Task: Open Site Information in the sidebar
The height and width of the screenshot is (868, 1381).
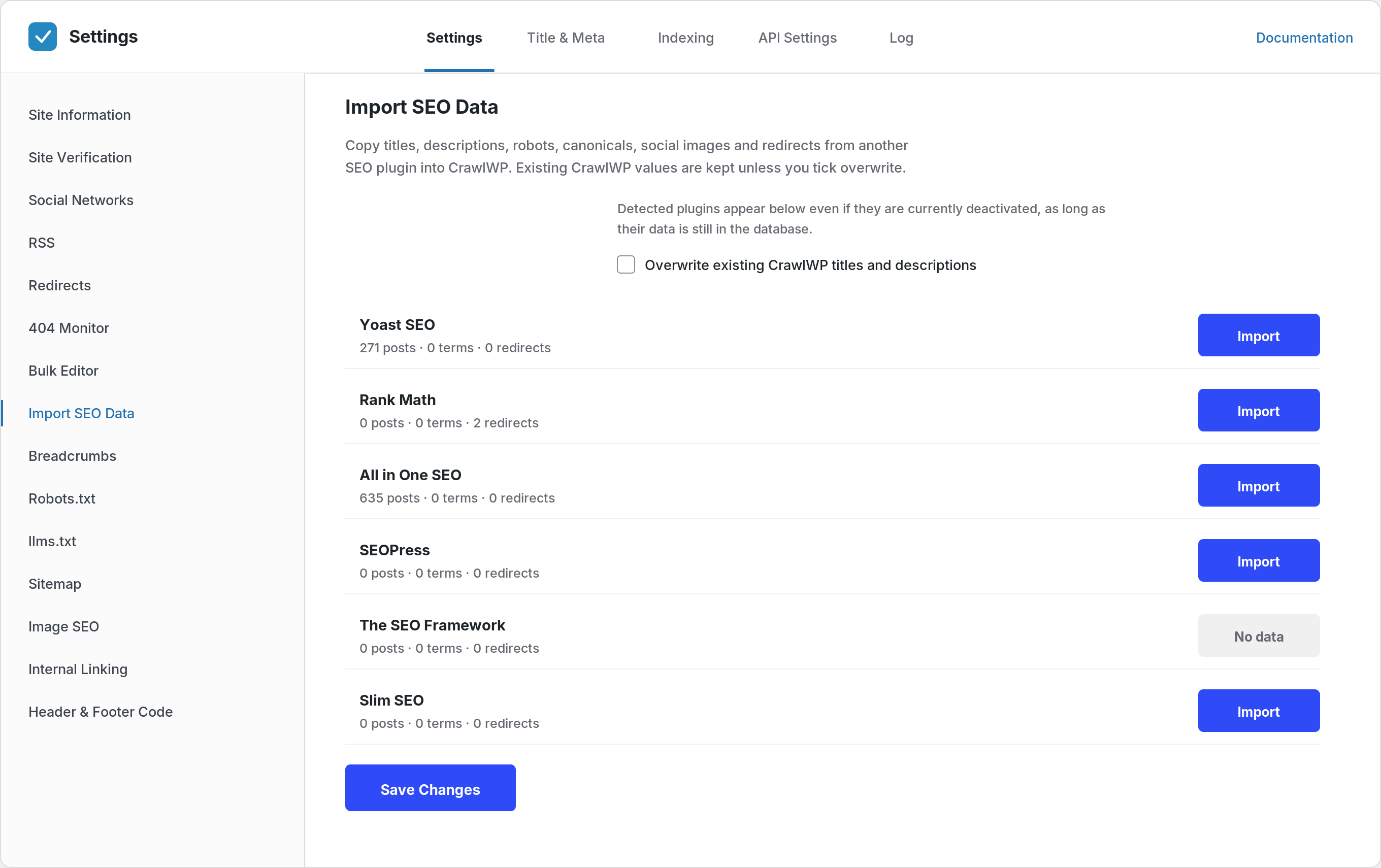Action: tap(80, 115)
